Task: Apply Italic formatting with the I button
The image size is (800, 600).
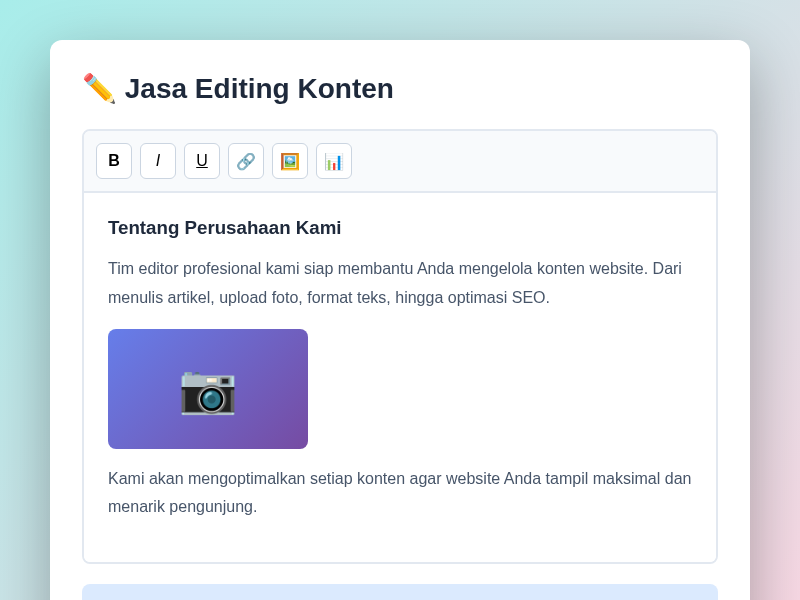Action: [158, 161]
